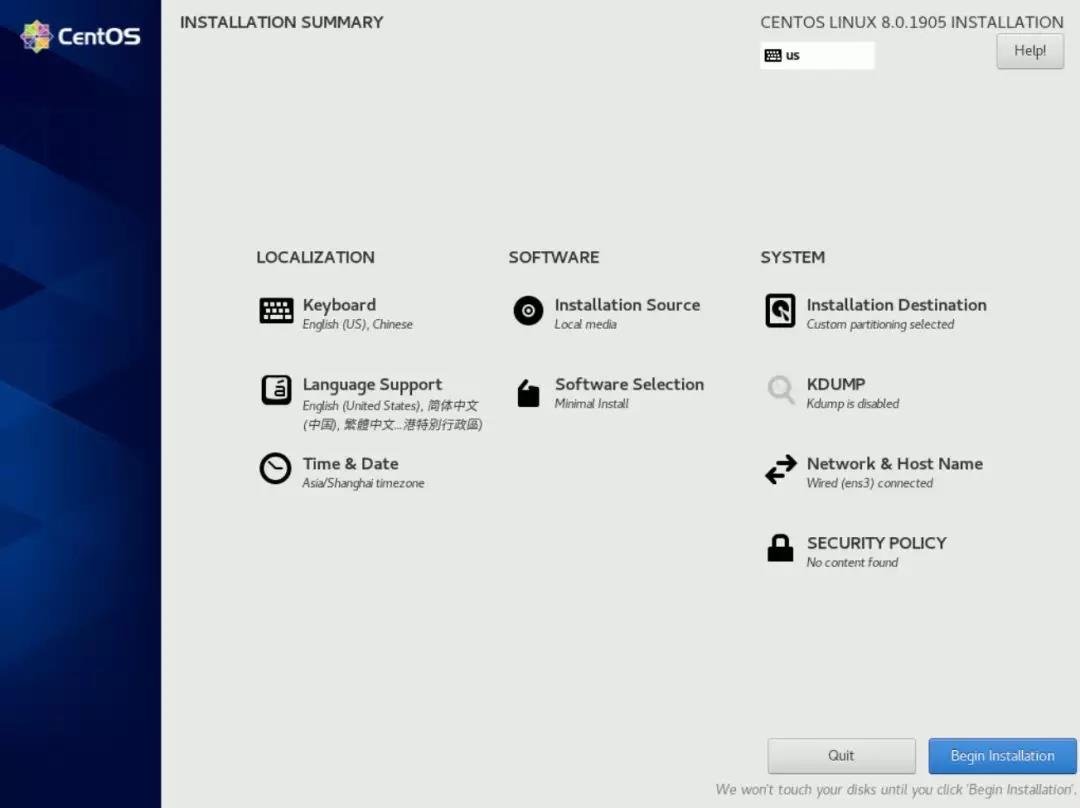Image resolution: width=1080 pixels, height=808 pixels.
Task: Click the KDUMP magnifier icon
Action: click(781, 390)
